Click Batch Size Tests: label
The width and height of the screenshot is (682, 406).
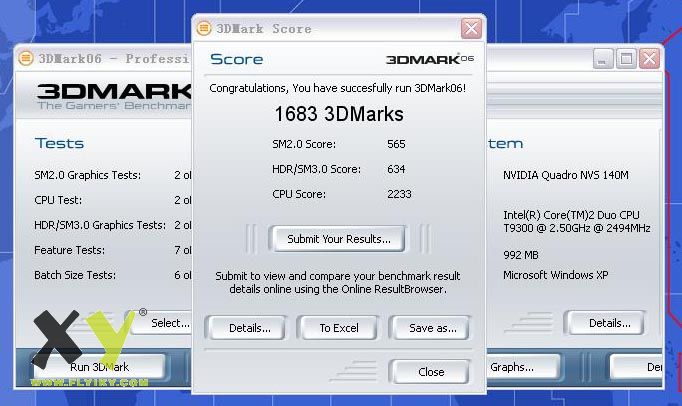click(75, 275)
